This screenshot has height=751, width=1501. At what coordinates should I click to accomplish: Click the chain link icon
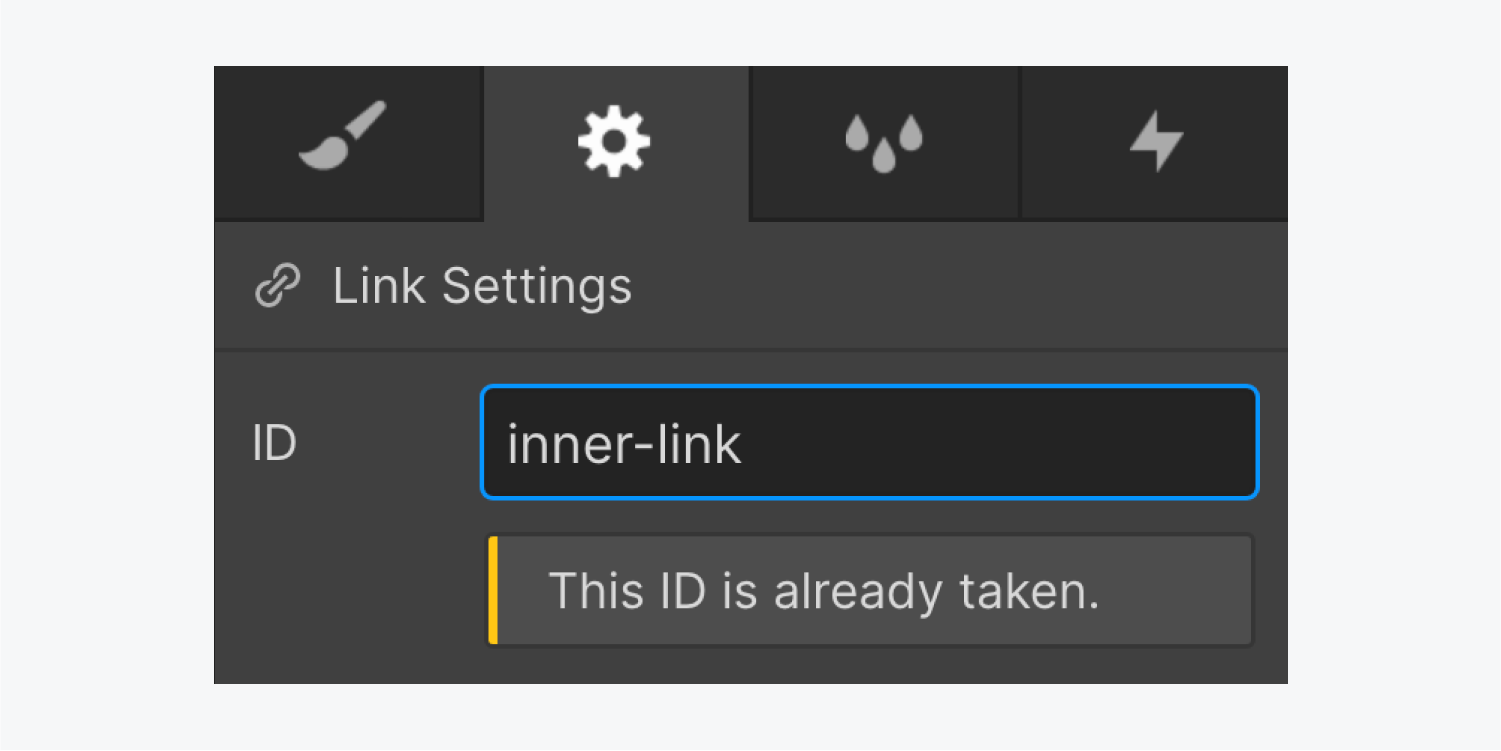[x=277, y=287]
